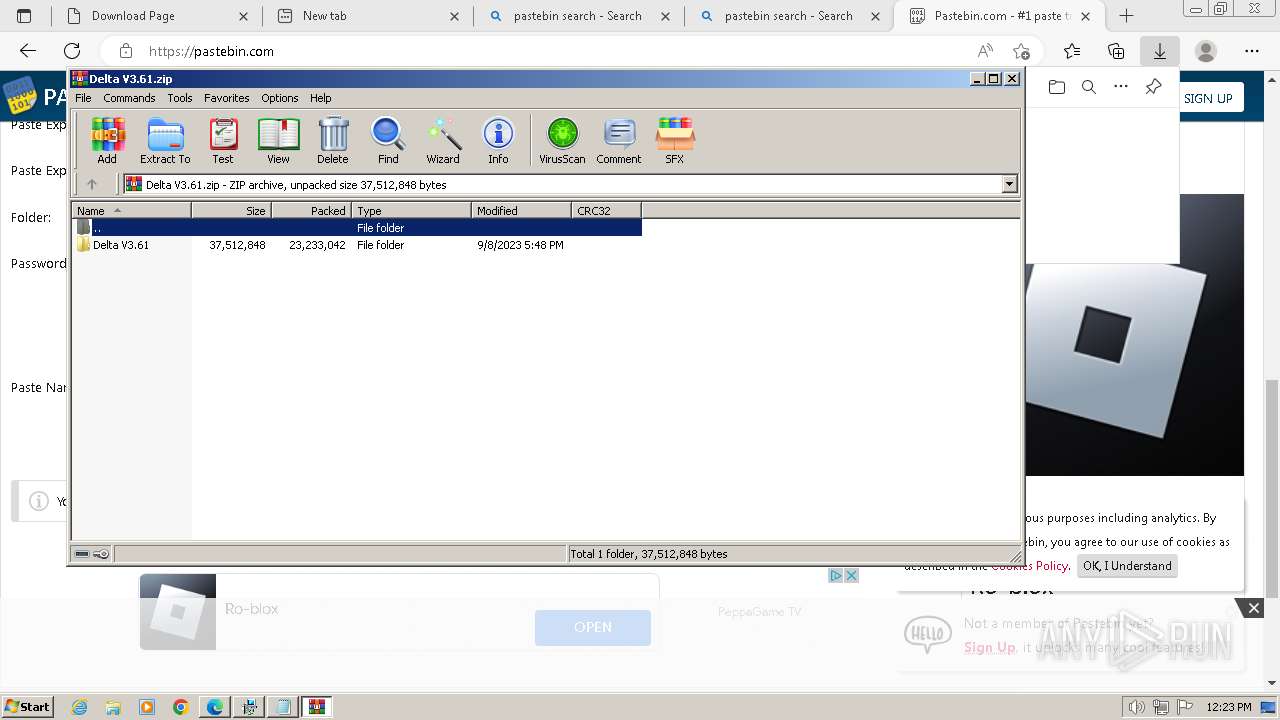This screenshot has width=1280, height=720.
Task: Open the Find magnifier tool
Action: [x=388, y=140]
